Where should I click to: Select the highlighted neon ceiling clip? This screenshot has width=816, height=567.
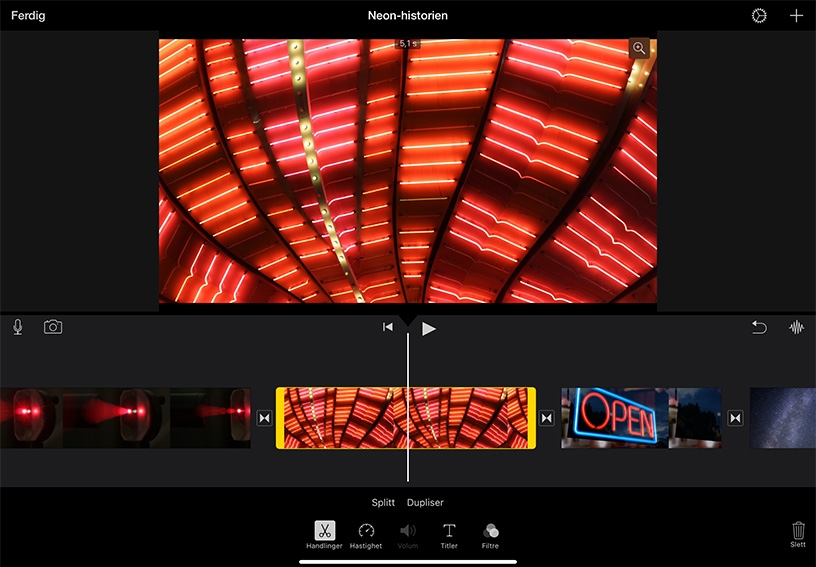click(x=406, y=418)
